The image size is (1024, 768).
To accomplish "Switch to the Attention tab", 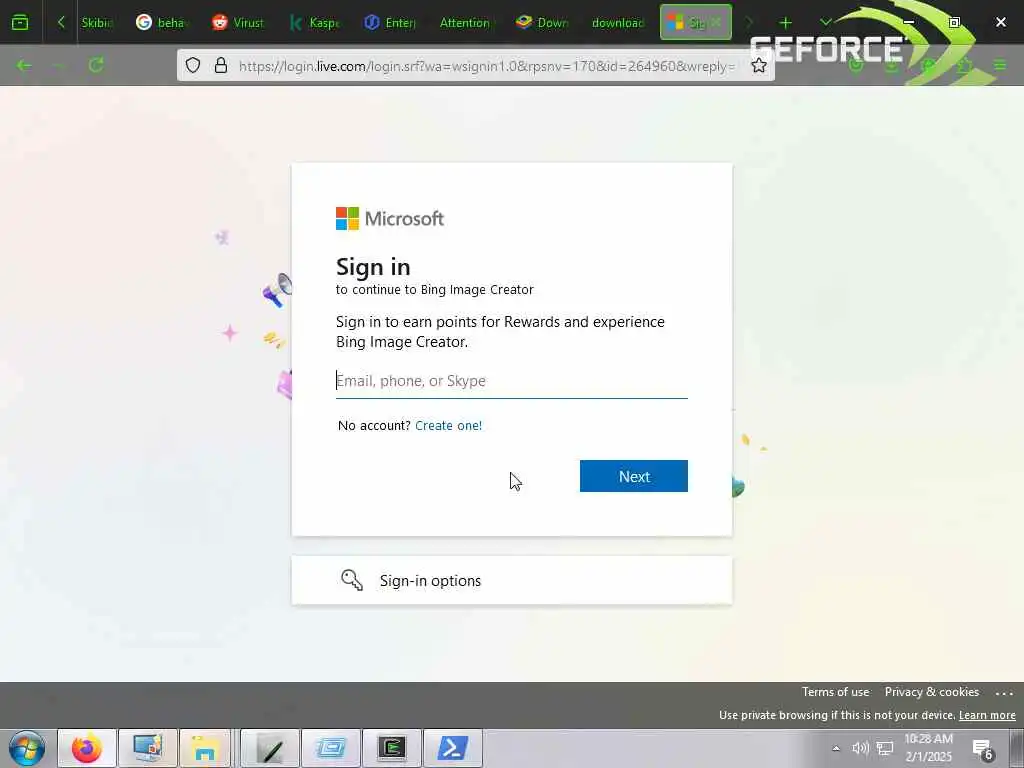I will tap(465, 23).
